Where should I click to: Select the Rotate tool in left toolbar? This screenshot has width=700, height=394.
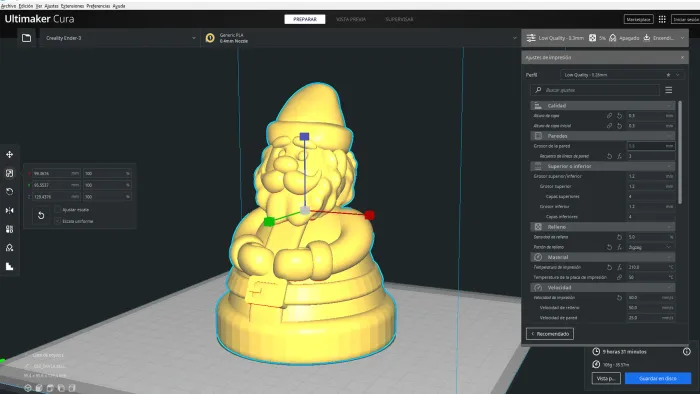tap(9, 192)
